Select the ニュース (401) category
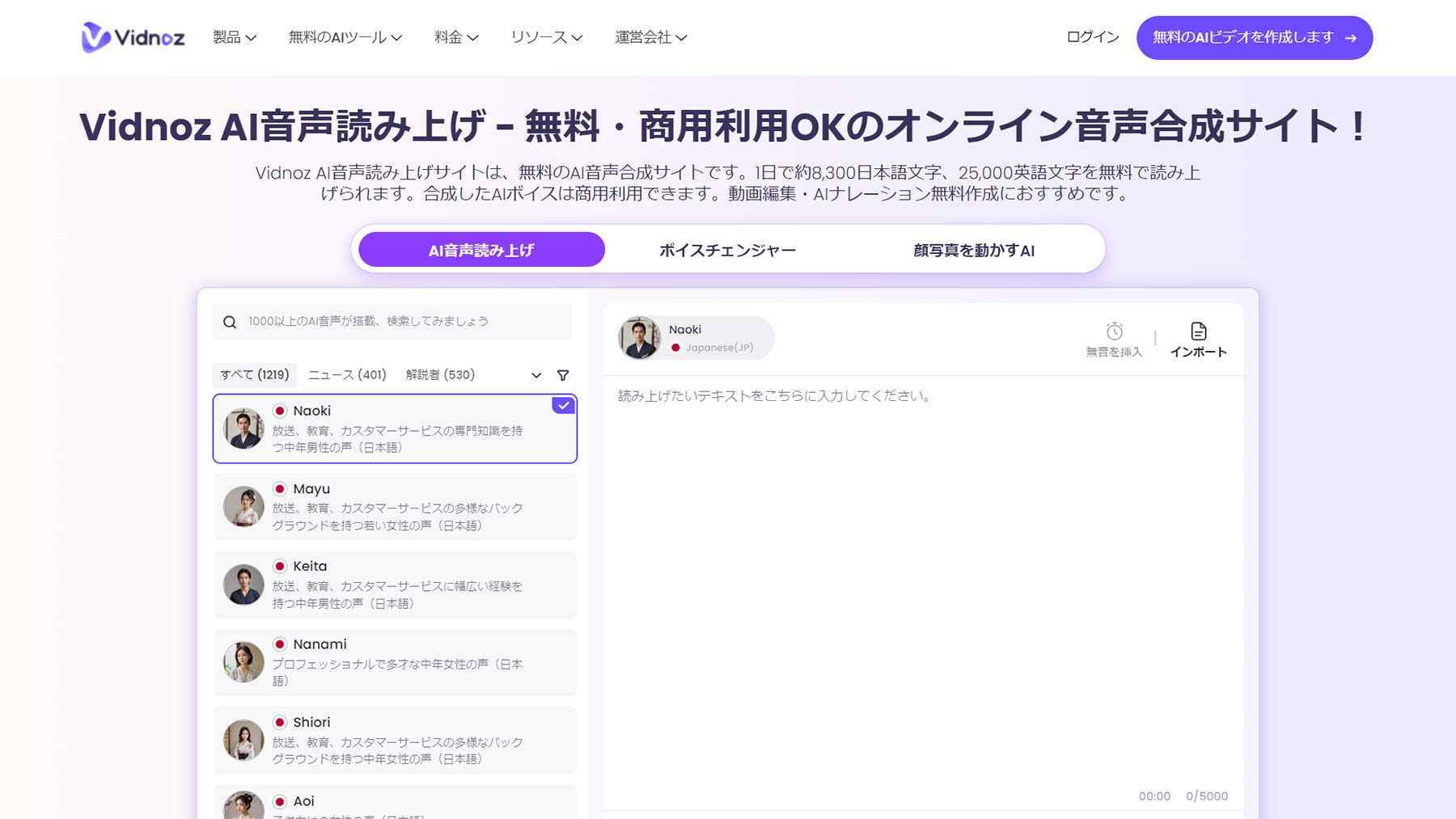Viewport: 1456px width, 819px height. coord(347,375)
